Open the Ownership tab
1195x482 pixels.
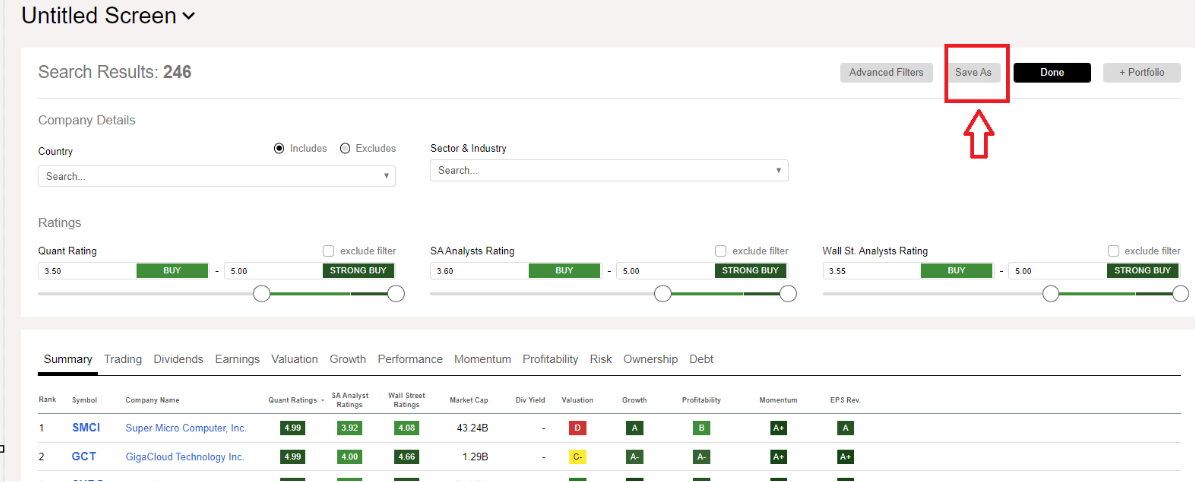click(650, 359)
